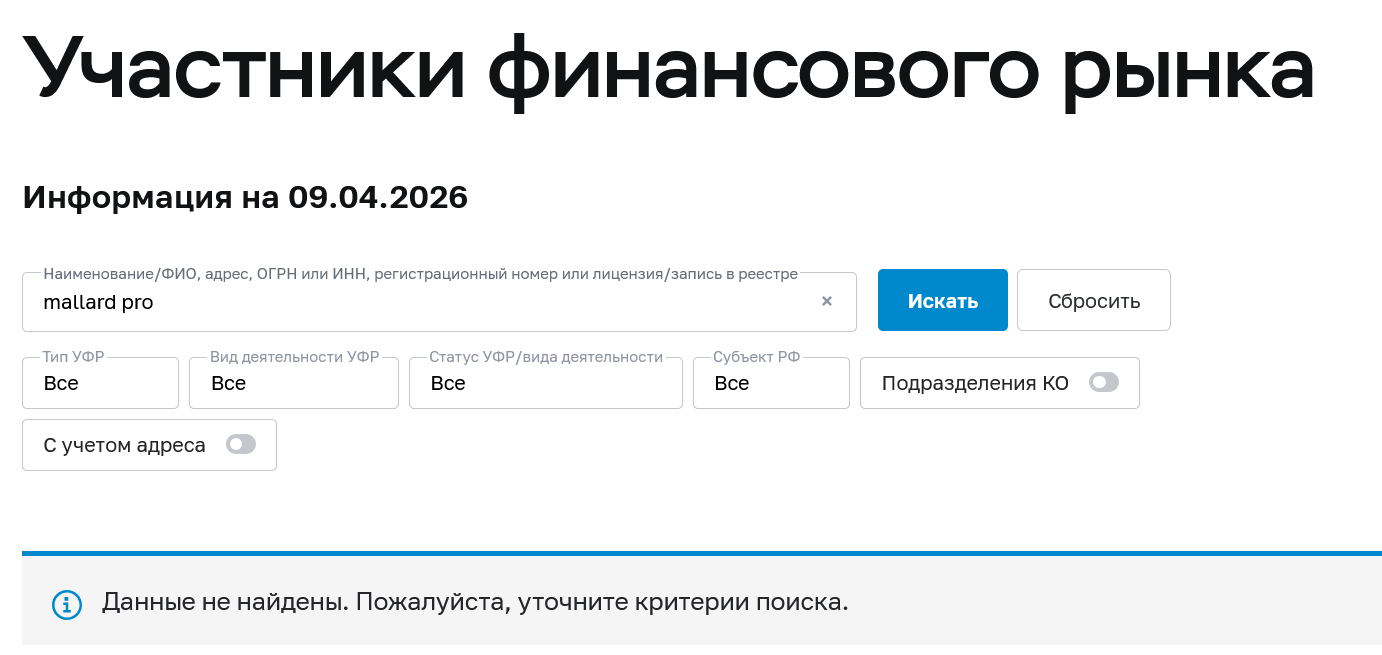This screenshot has width=1382, height=655.
Task: Click the Искать button
Action: coord(942,300)
